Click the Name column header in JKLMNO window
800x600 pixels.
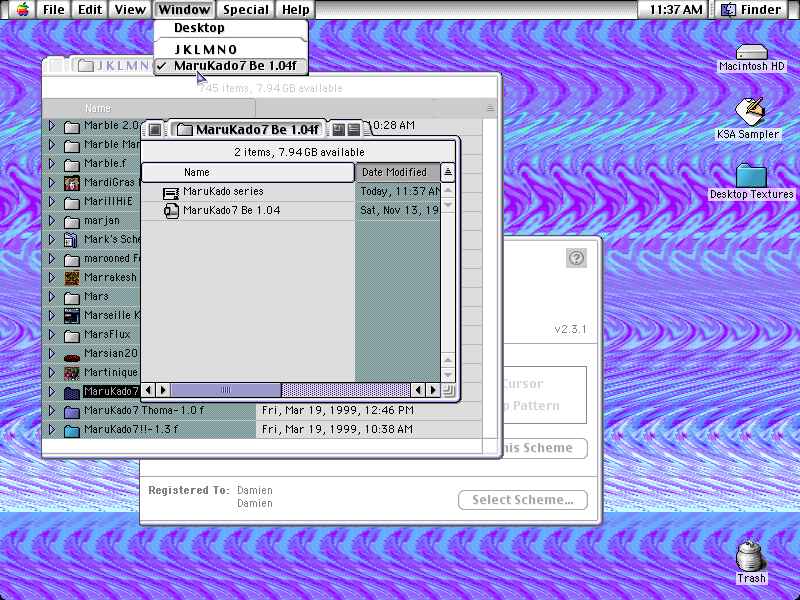coord(149,108)
